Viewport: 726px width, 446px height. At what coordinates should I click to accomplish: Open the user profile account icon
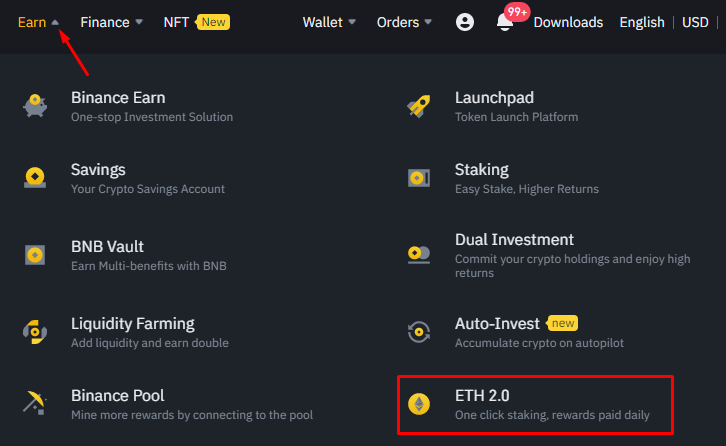coord(464,22)
